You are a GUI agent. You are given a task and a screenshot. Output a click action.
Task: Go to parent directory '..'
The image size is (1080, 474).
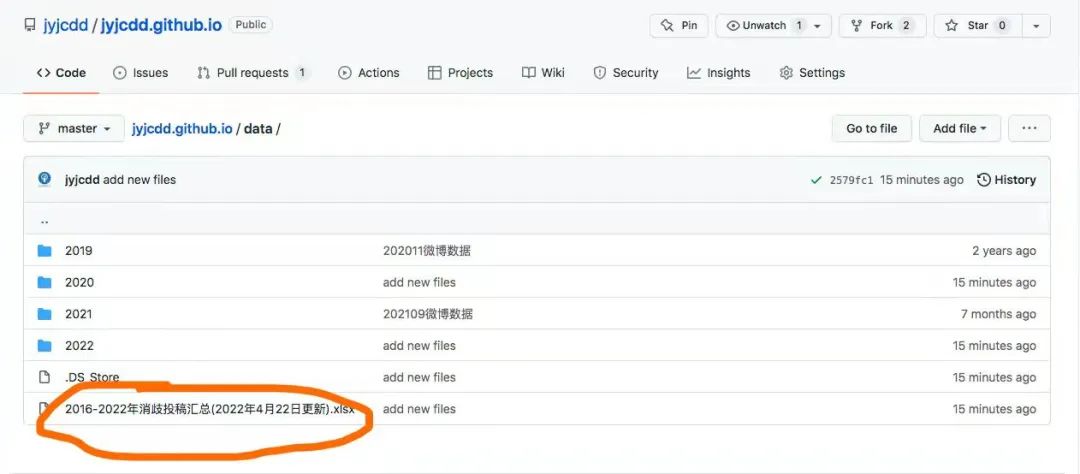pos(44,220)
